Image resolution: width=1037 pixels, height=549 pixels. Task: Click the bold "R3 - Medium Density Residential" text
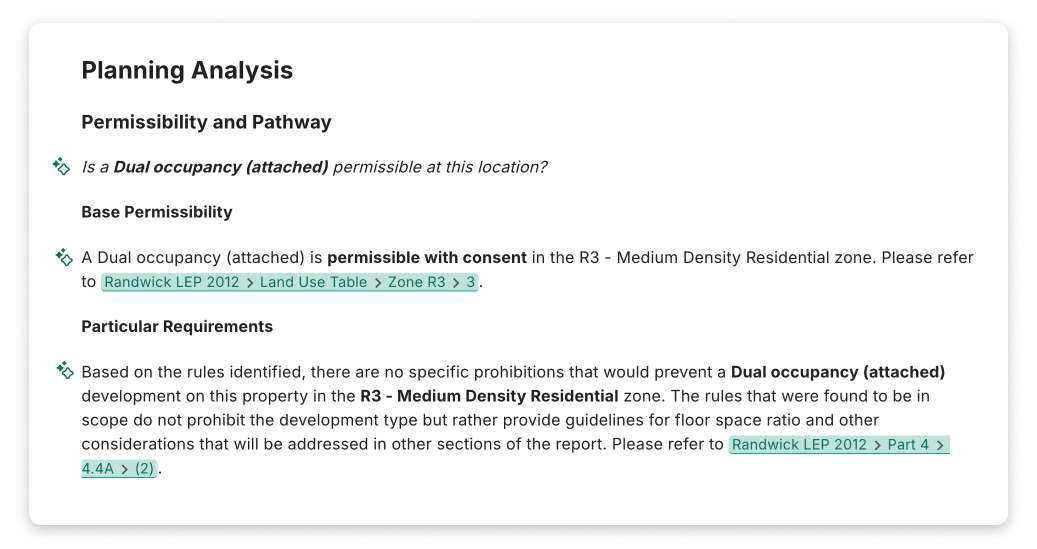coord(489,396)
